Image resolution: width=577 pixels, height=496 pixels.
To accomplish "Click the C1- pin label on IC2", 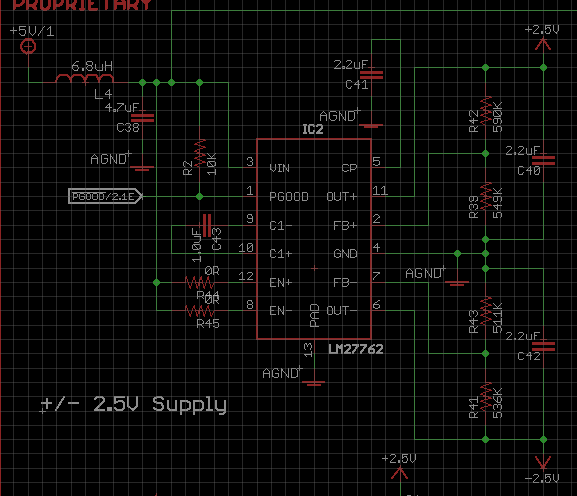I will point(281,226).
